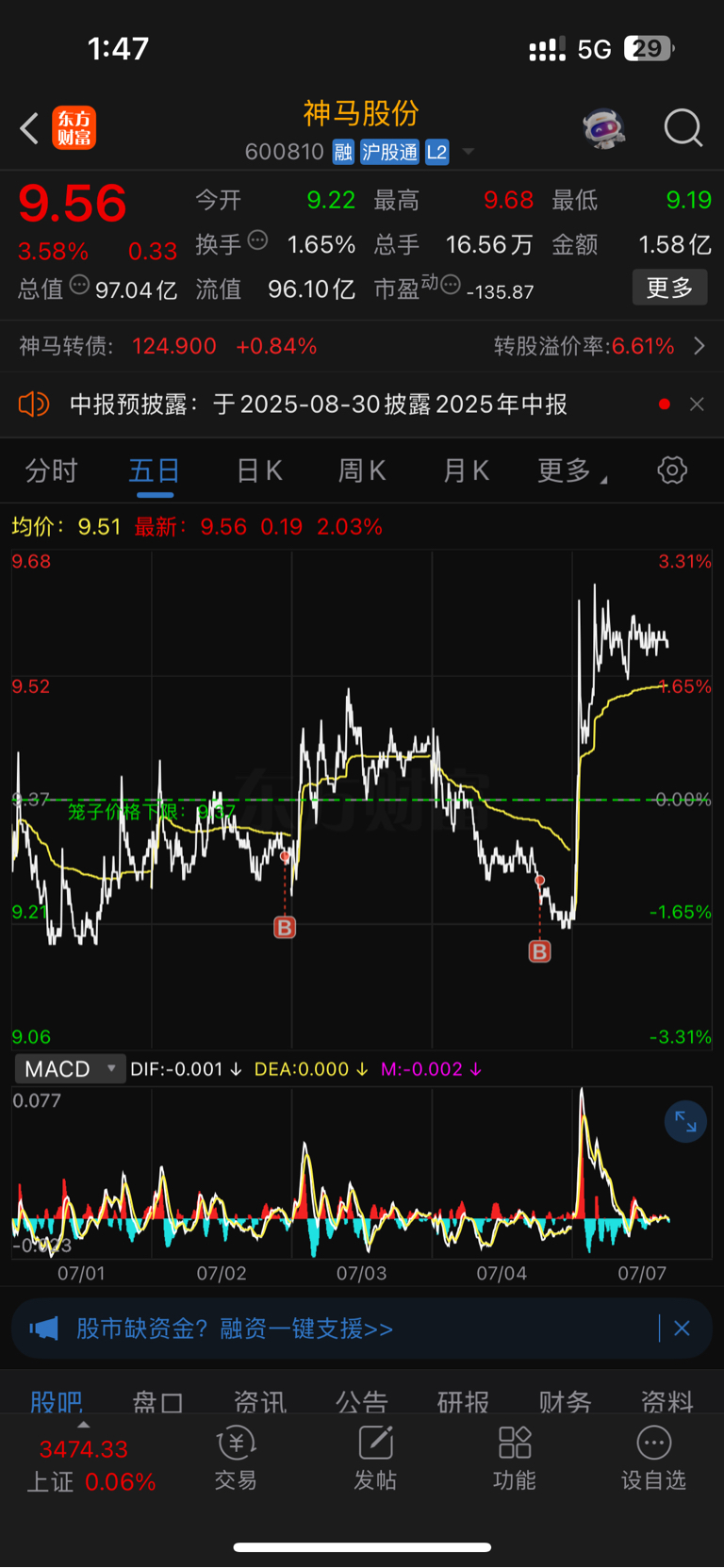Tap the 07/07 date label
The height and width of the screenshot is (1568, 724).
(642, 1273)
